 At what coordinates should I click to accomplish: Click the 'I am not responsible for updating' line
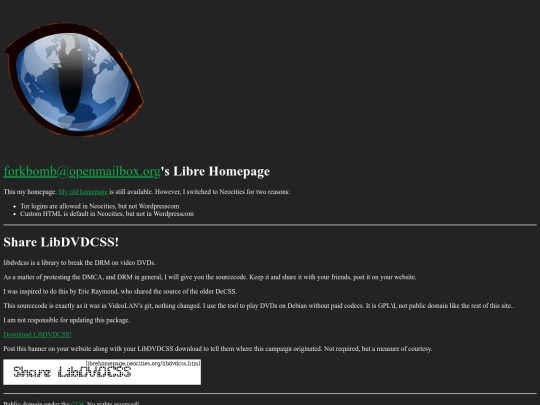coord(67,320)
